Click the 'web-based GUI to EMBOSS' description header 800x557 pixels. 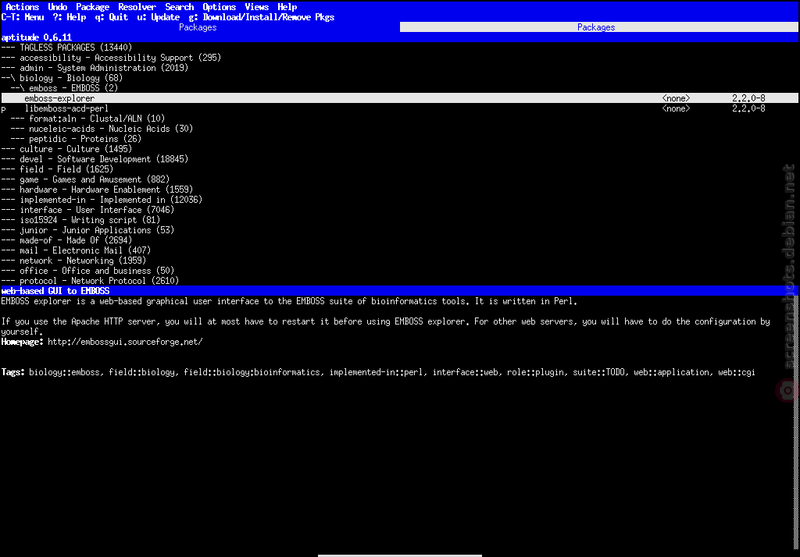[x=55, y=291]
